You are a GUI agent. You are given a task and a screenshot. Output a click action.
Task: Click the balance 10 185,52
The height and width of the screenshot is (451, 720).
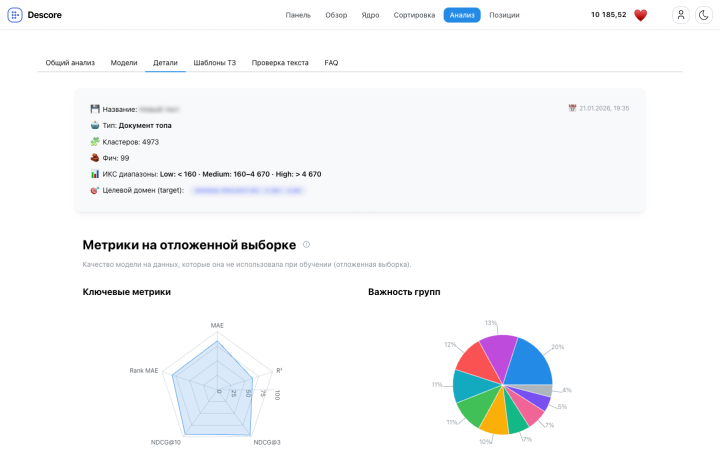[x=608, y=15]
